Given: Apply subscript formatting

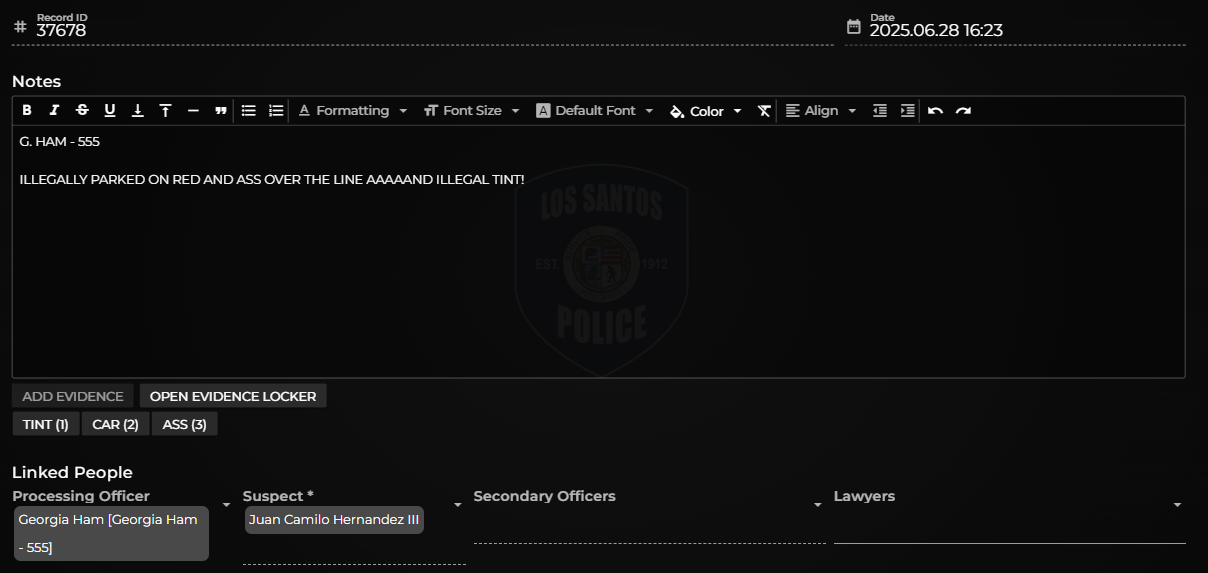Looking at the screenshot, I should tap(138, 111).
